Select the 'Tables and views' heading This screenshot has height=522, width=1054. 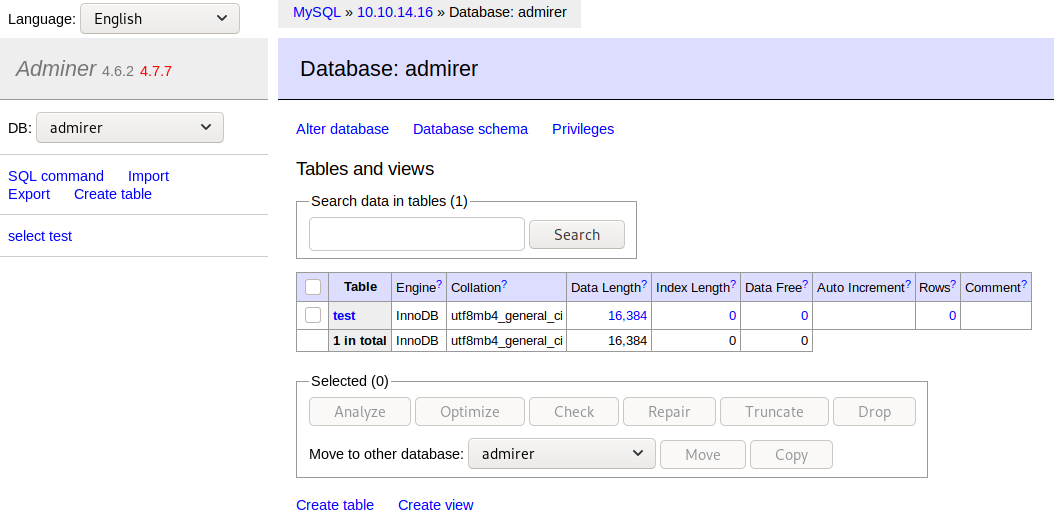coord(365,169)
